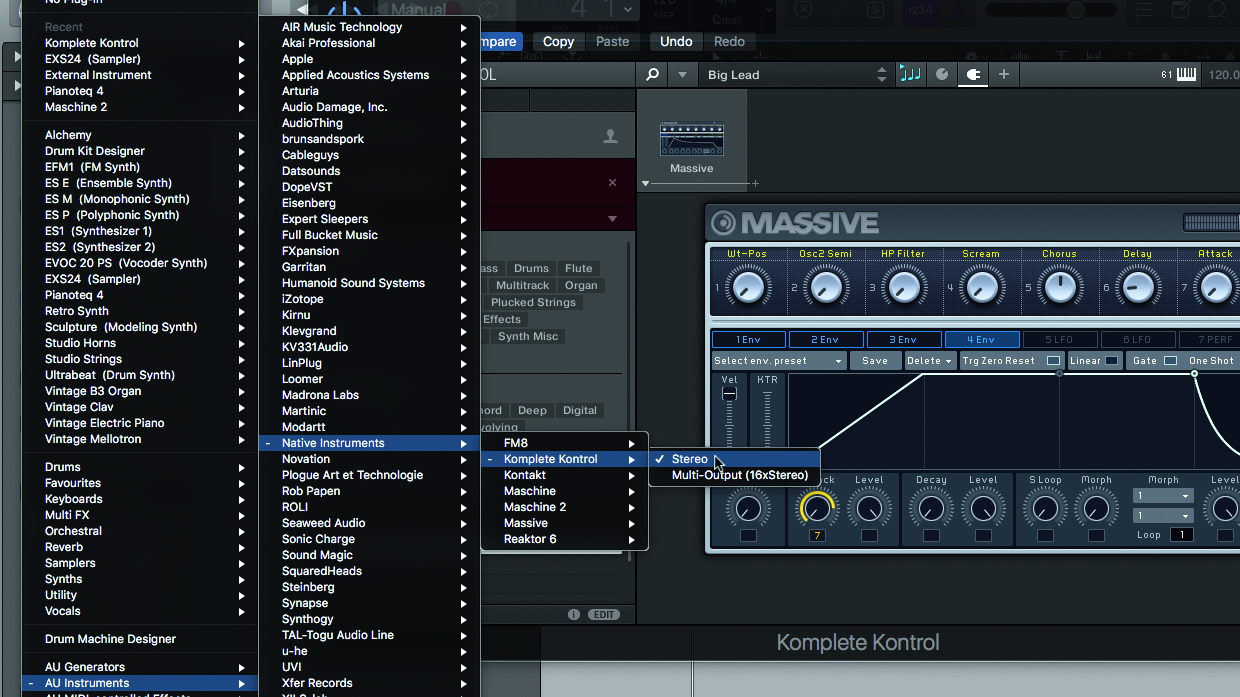Click the round perform knob icon

942,75
